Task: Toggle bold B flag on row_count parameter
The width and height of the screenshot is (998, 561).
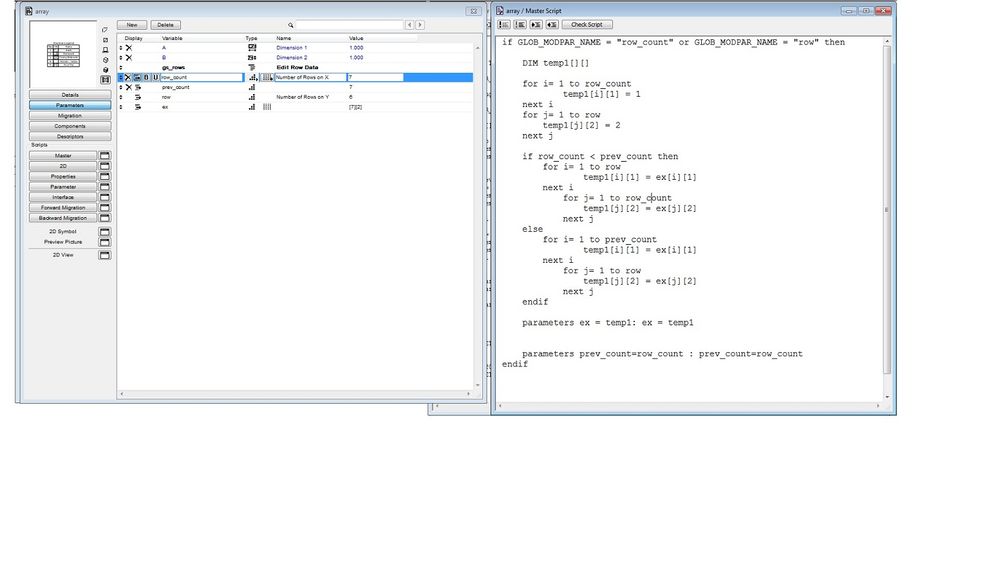Action: coord(146,77)
